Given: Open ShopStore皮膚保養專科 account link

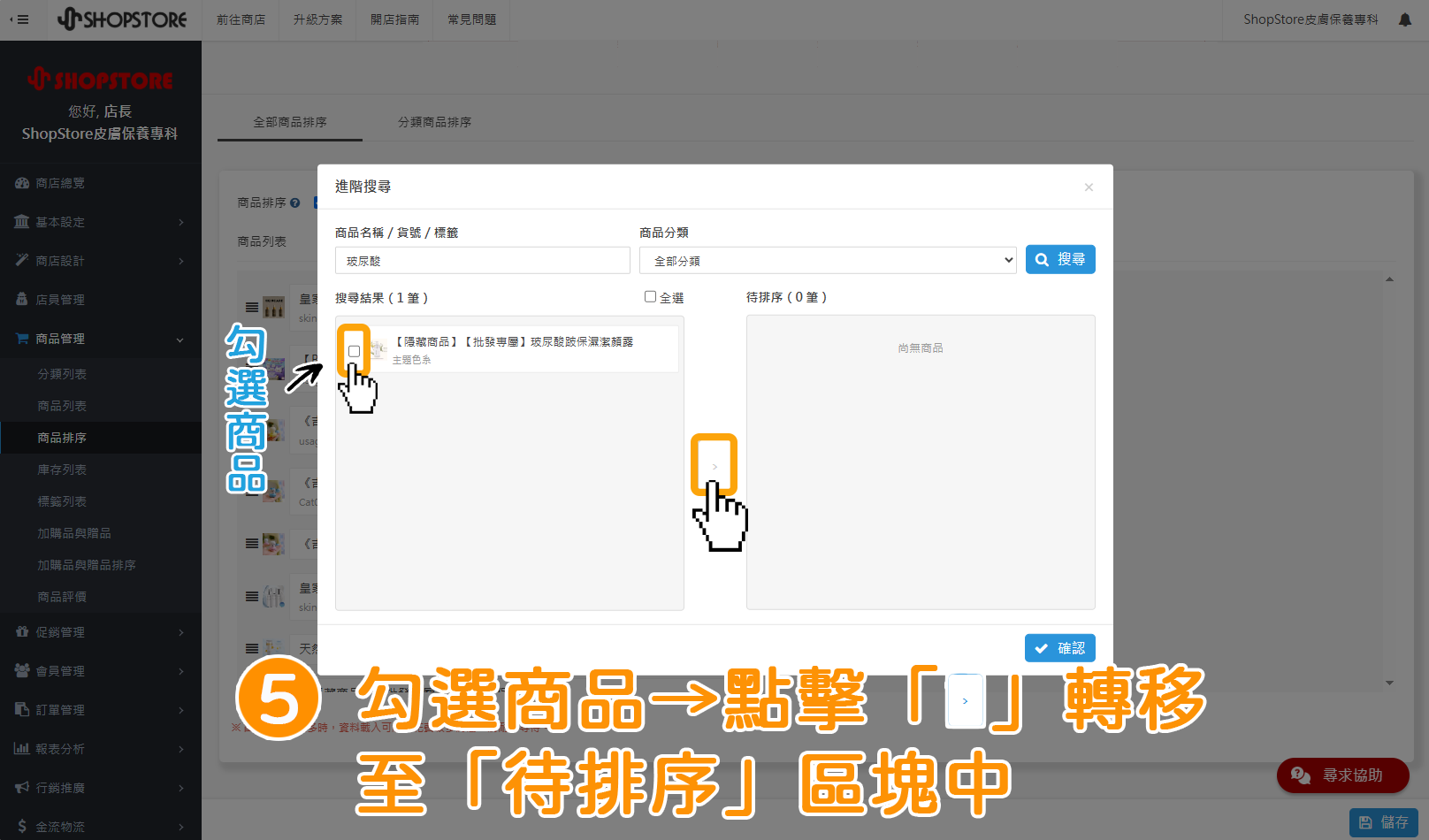Looking at the screenshot, I should 1311,19.
